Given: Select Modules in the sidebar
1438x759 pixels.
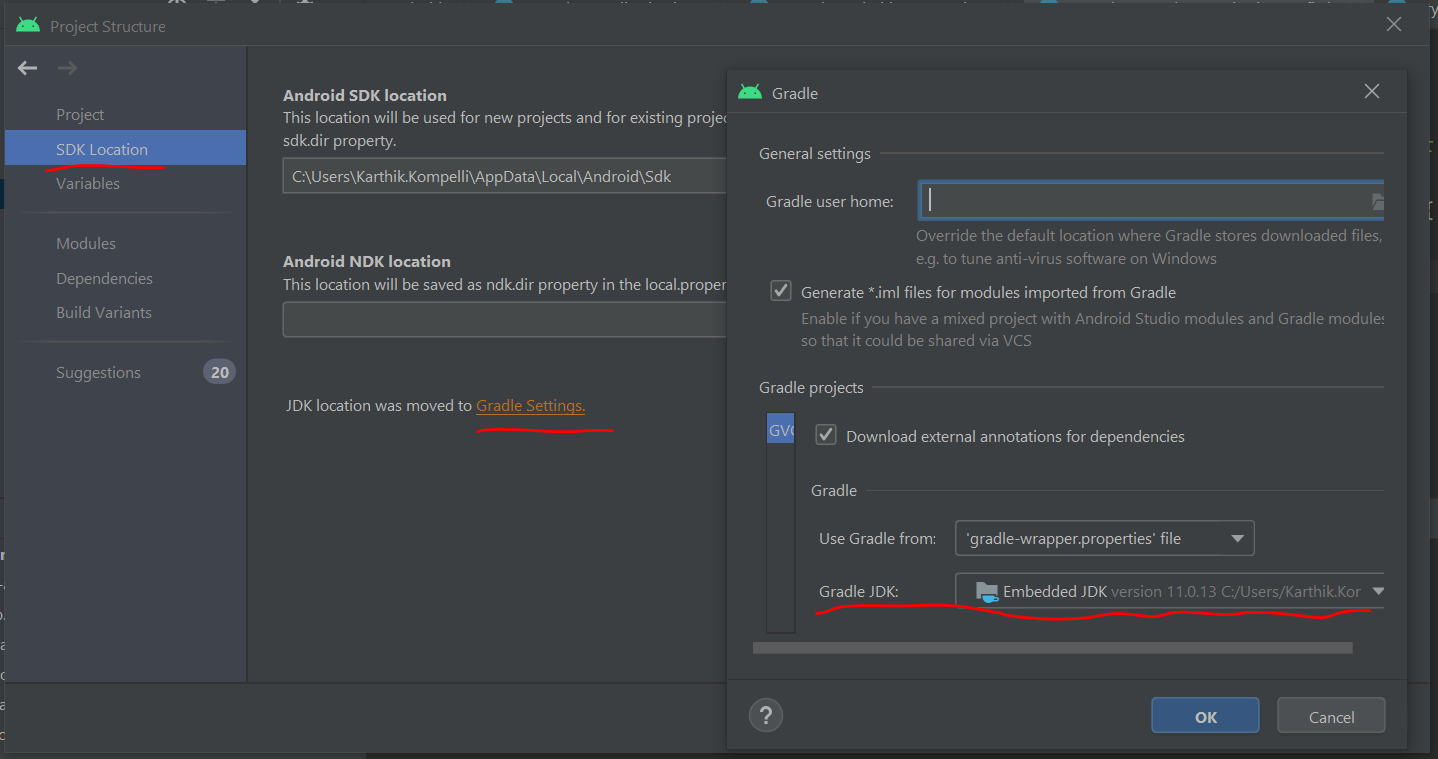Looking at the screenshot, I should (86, 244).
